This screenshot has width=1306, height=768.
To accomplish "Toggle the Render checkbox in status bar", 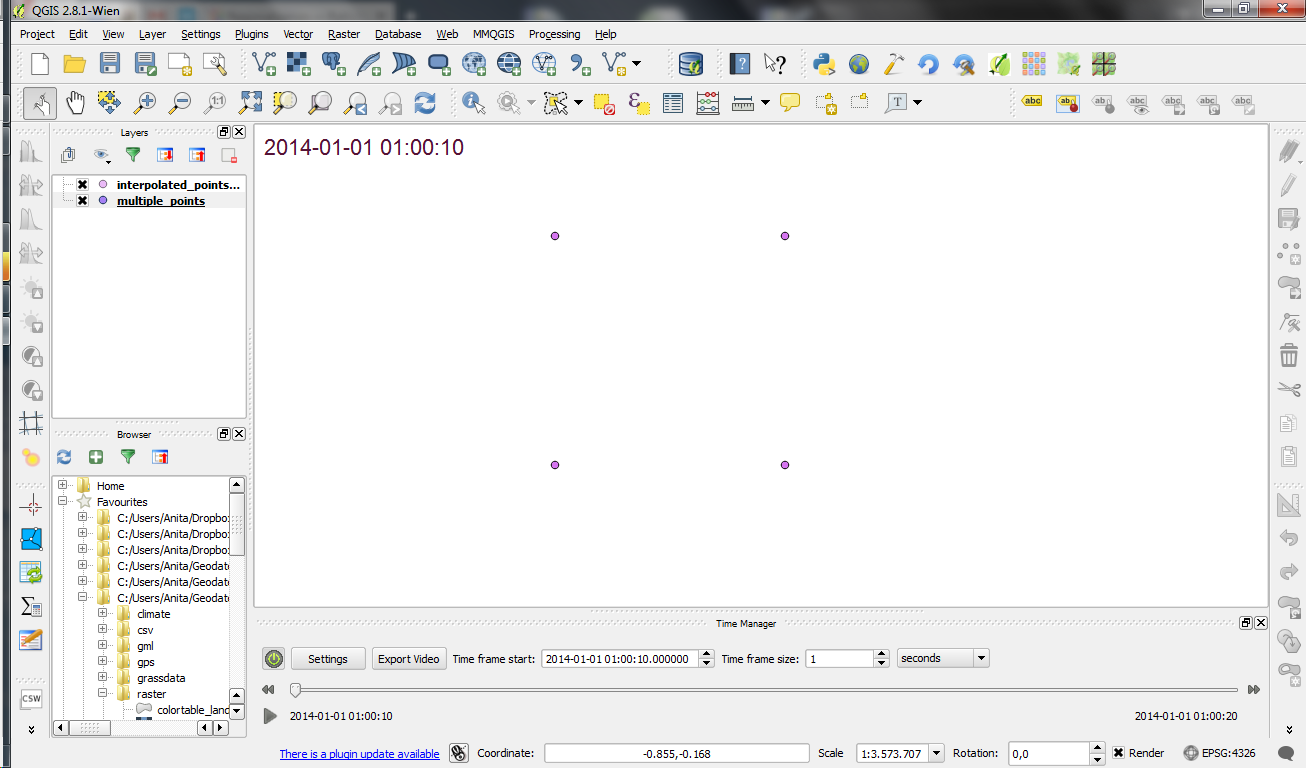I will point(1119,753).
